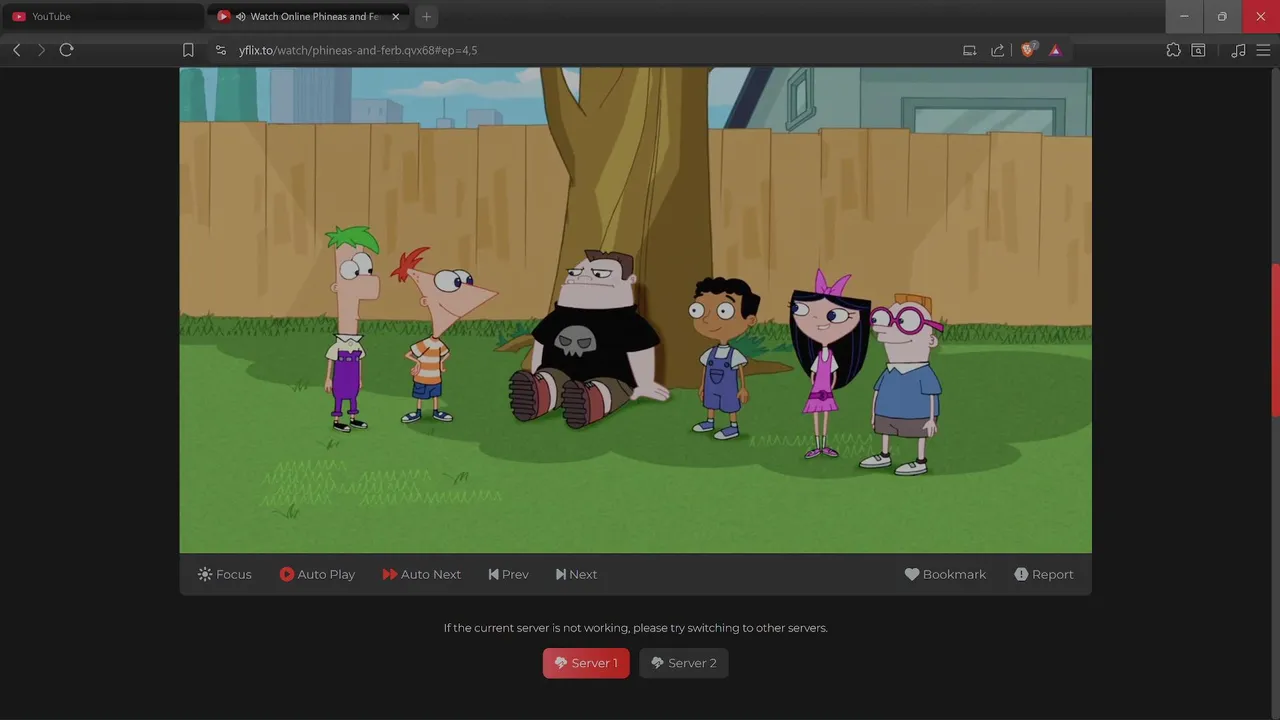Restore down the browser window
This screenshot has height=720, width=1280.
[1222, 17]
